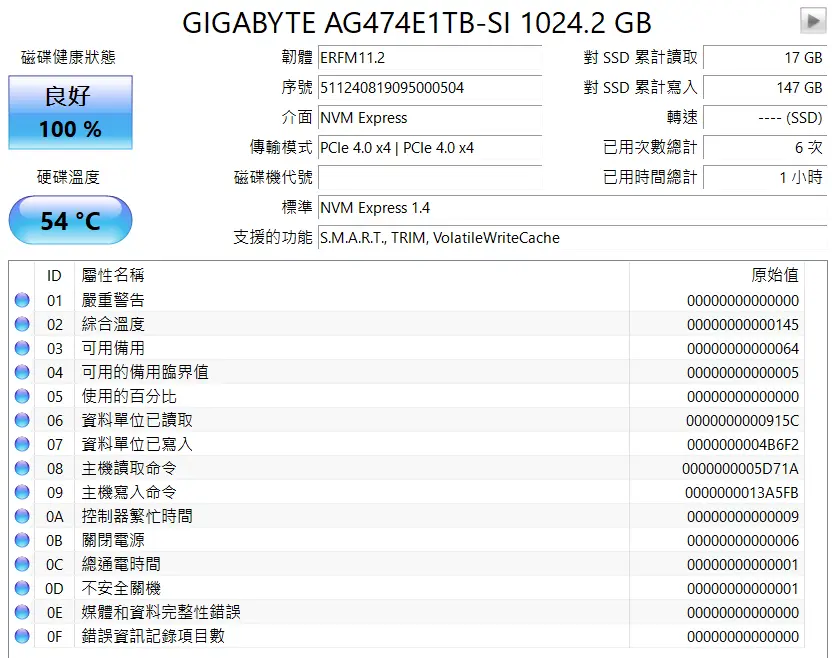Click the 支援的功能 field listing S.M.A.R.T.

(570, 238)
